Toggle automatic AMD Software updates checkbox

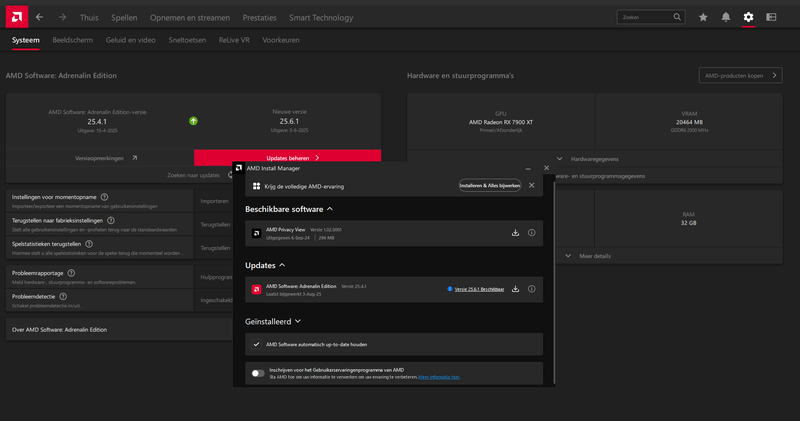click(257, 343)
